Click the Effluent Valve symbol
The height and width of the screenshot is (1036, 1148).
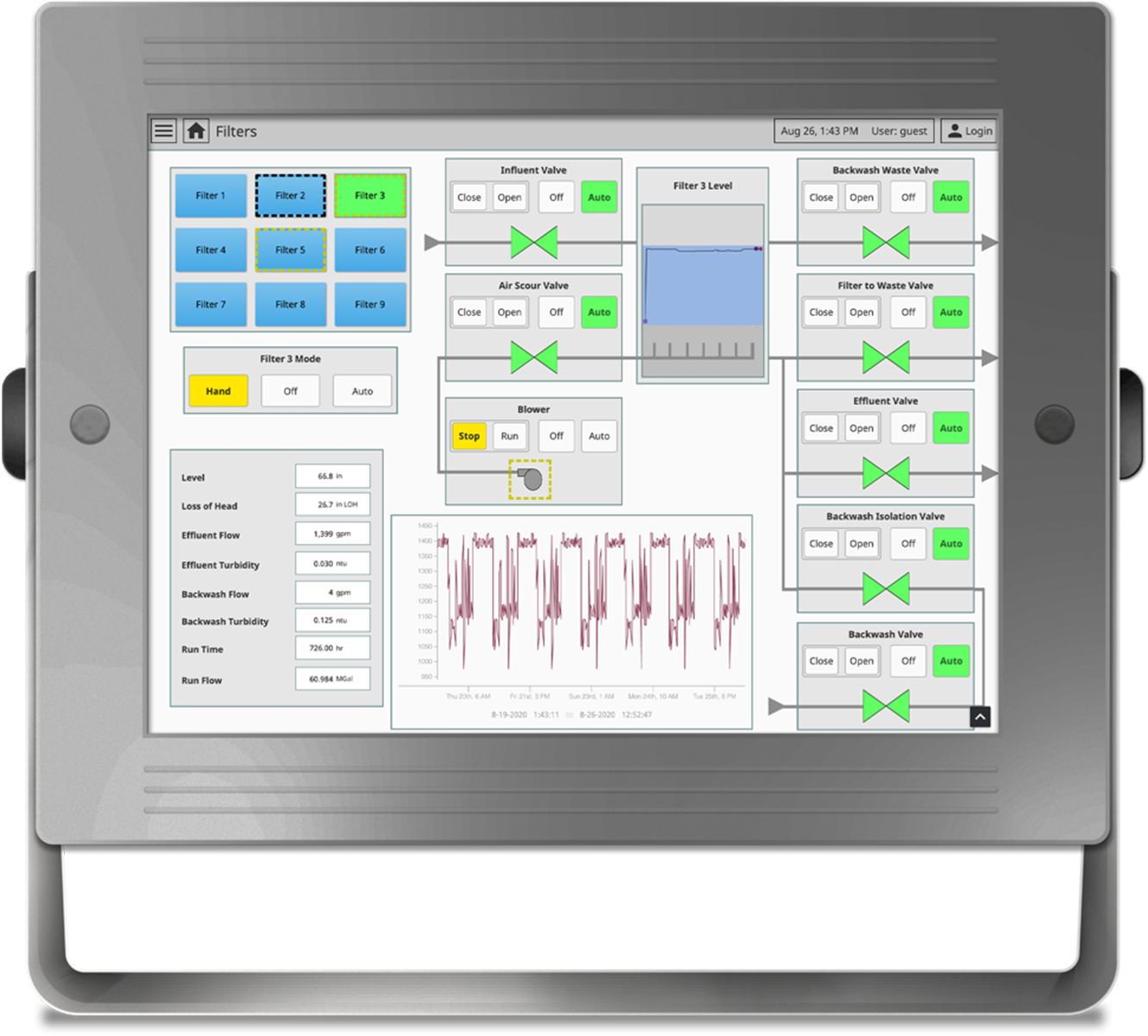click(x=886, y=472)
